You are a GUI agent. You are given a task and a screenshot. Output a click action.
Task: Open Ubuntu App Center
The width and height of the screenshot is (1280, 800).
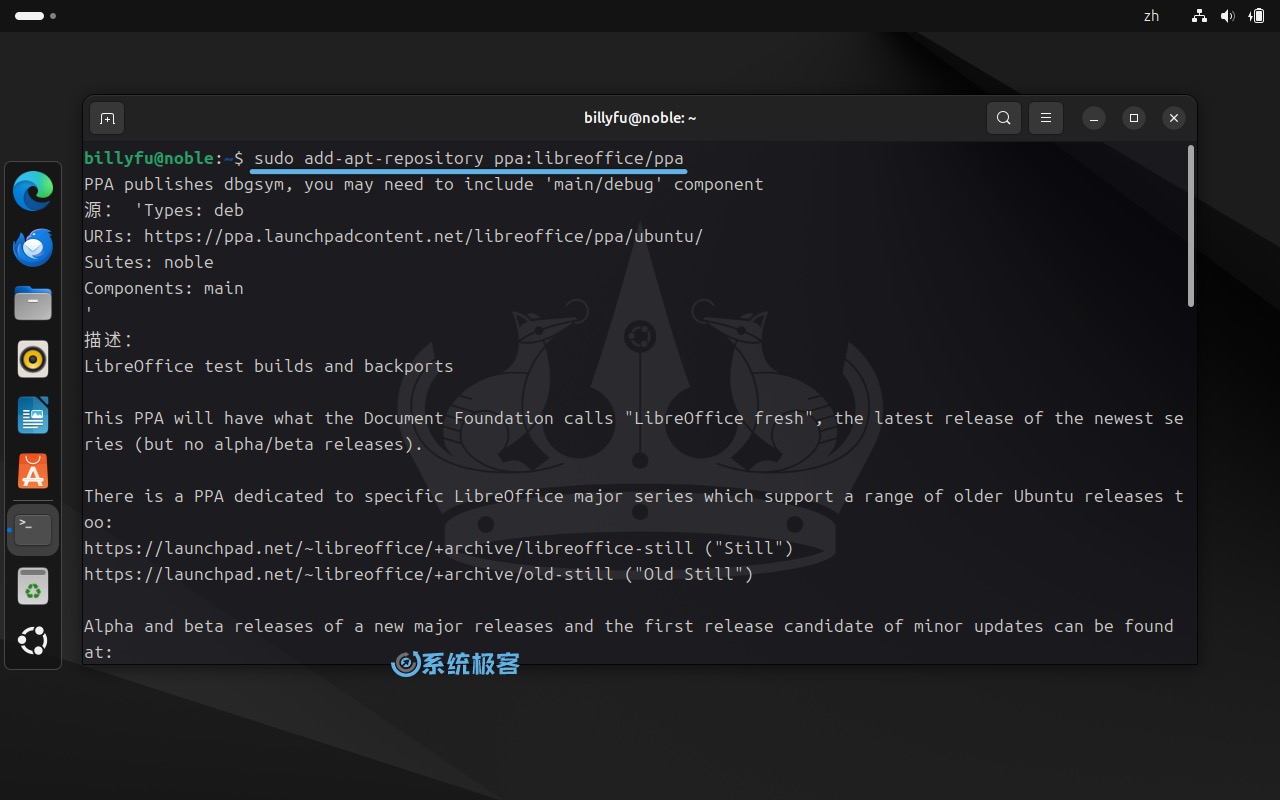[x=33, y=471]
